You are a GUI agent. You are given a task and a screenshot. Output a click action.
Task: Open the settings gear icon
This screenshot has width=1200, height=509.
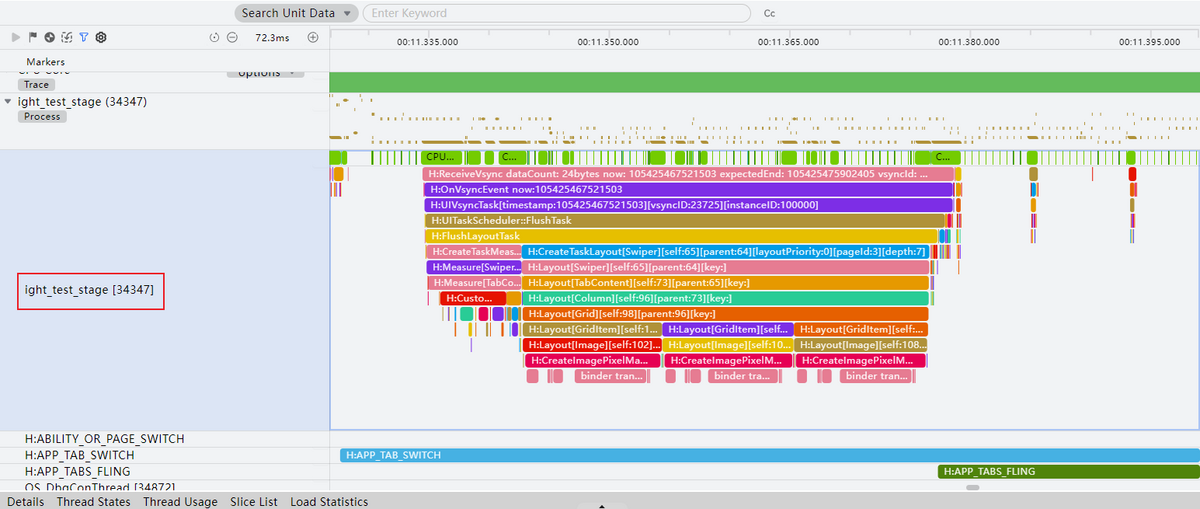(101, 37)
